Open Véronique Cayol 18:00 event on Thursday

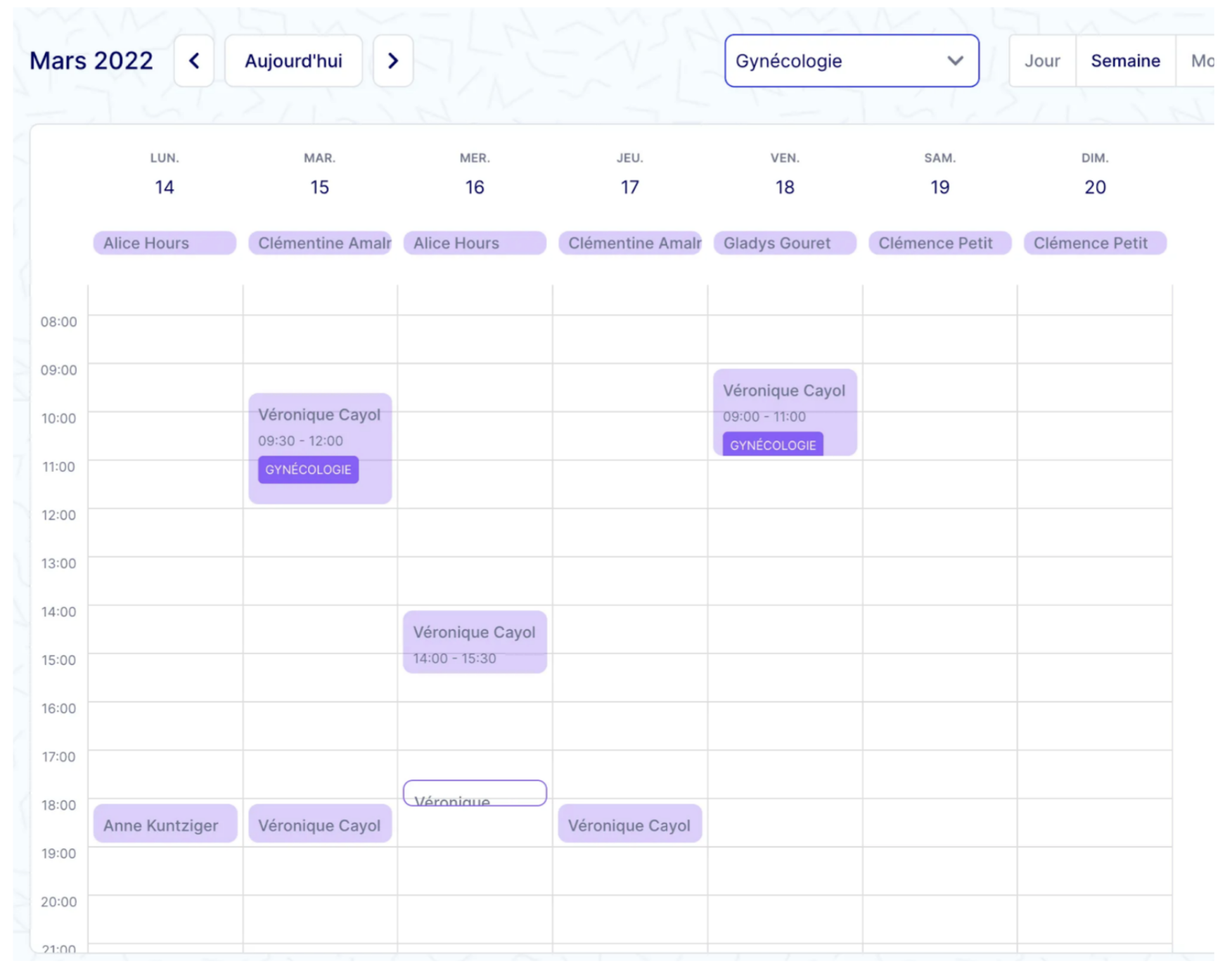tap(630, 824)
